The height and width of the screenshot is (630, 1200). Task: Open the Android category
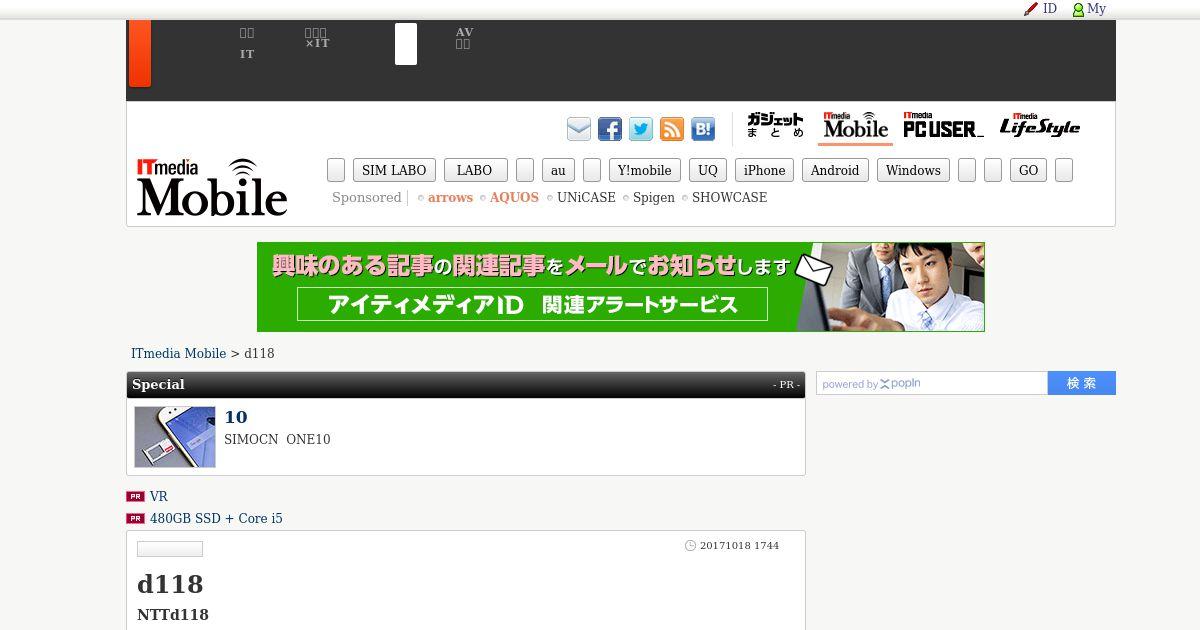pyautogui.click(x=835, y=170)
